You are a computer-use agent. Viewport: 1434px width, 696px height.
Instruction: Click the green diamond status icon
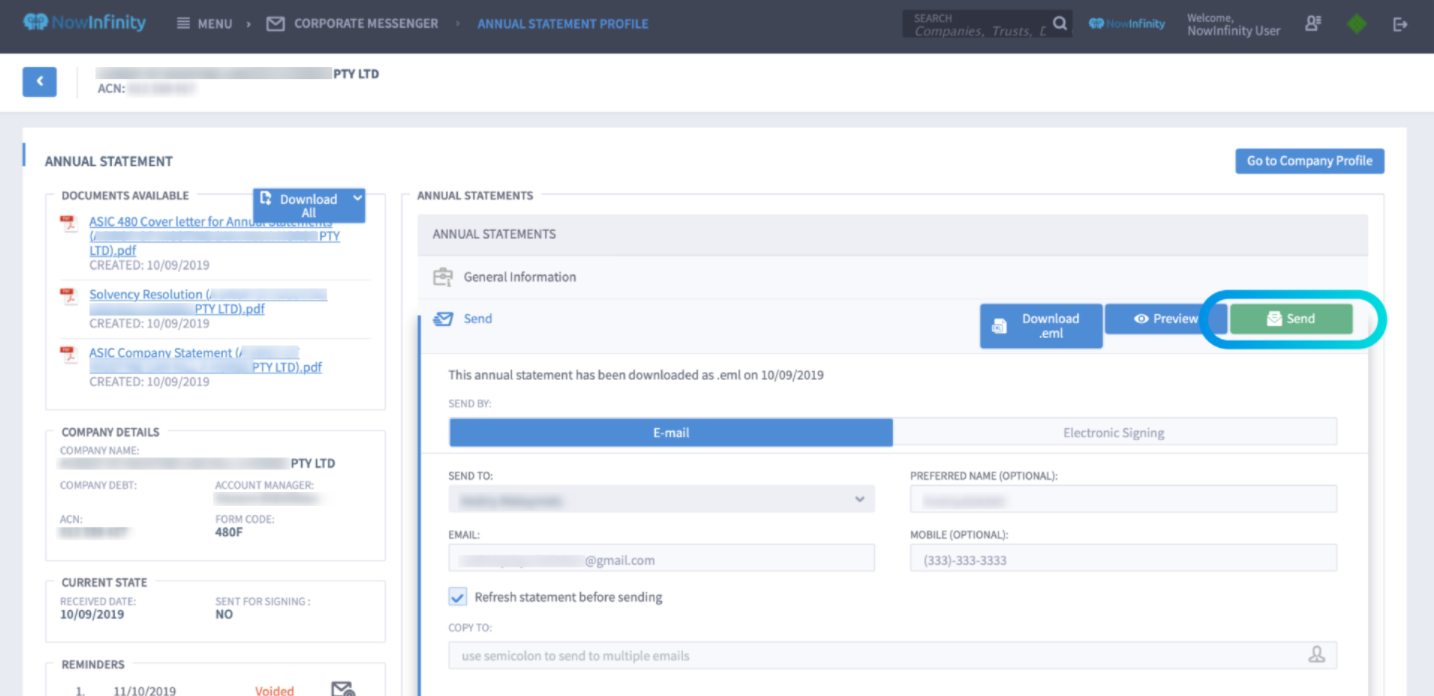(1356, 23)
